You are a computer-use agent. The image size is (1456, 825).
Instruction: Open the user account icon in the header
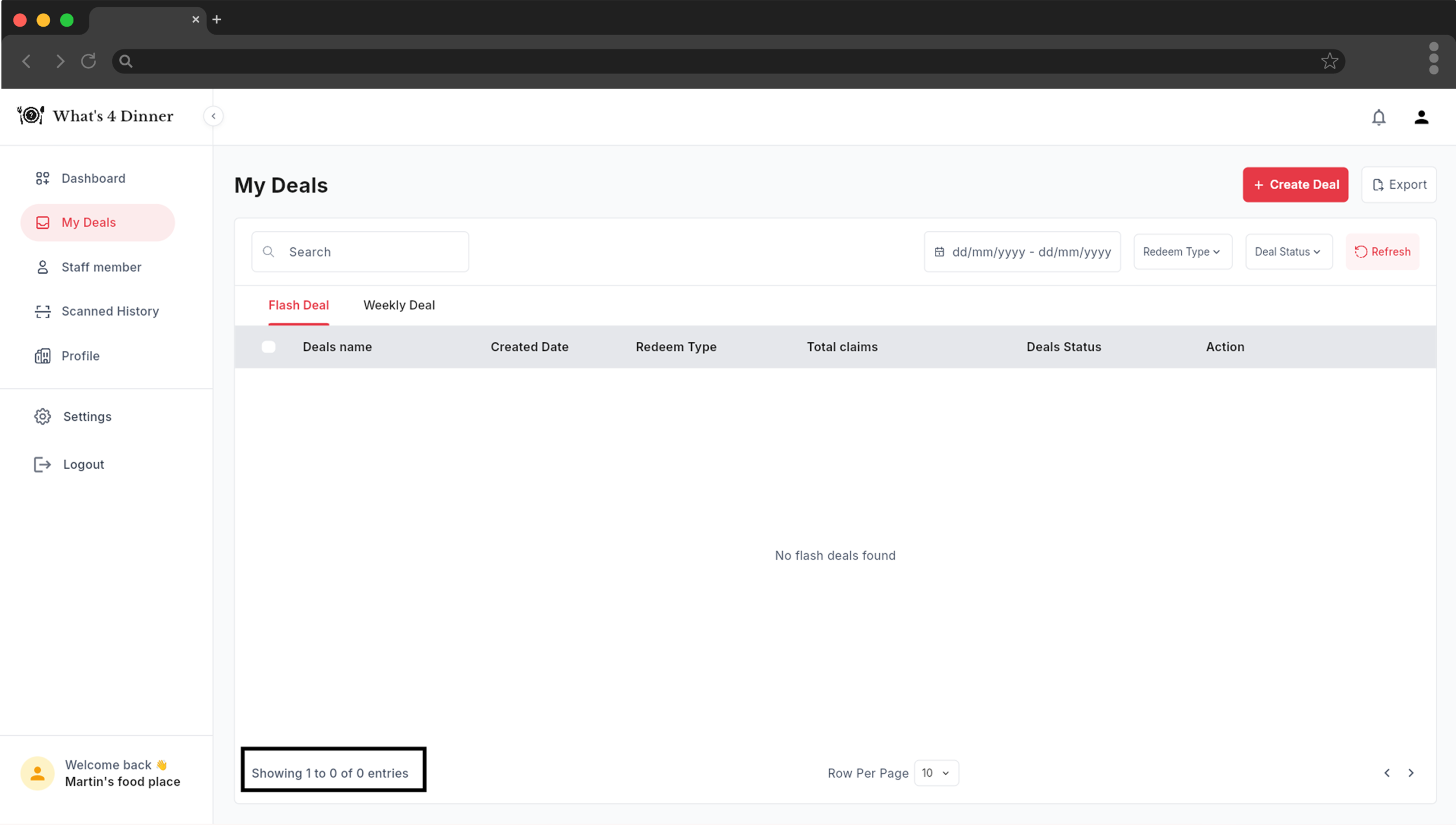[1421, 117]
